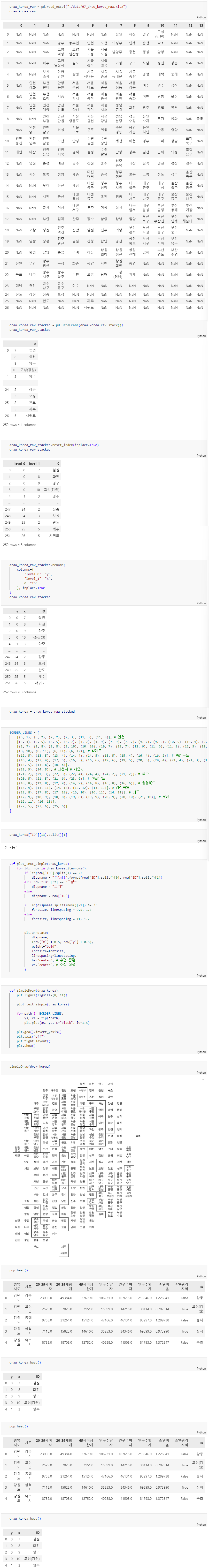
Task: Open Python language label under BORDER_LINES cell
Action: (201, 820)
